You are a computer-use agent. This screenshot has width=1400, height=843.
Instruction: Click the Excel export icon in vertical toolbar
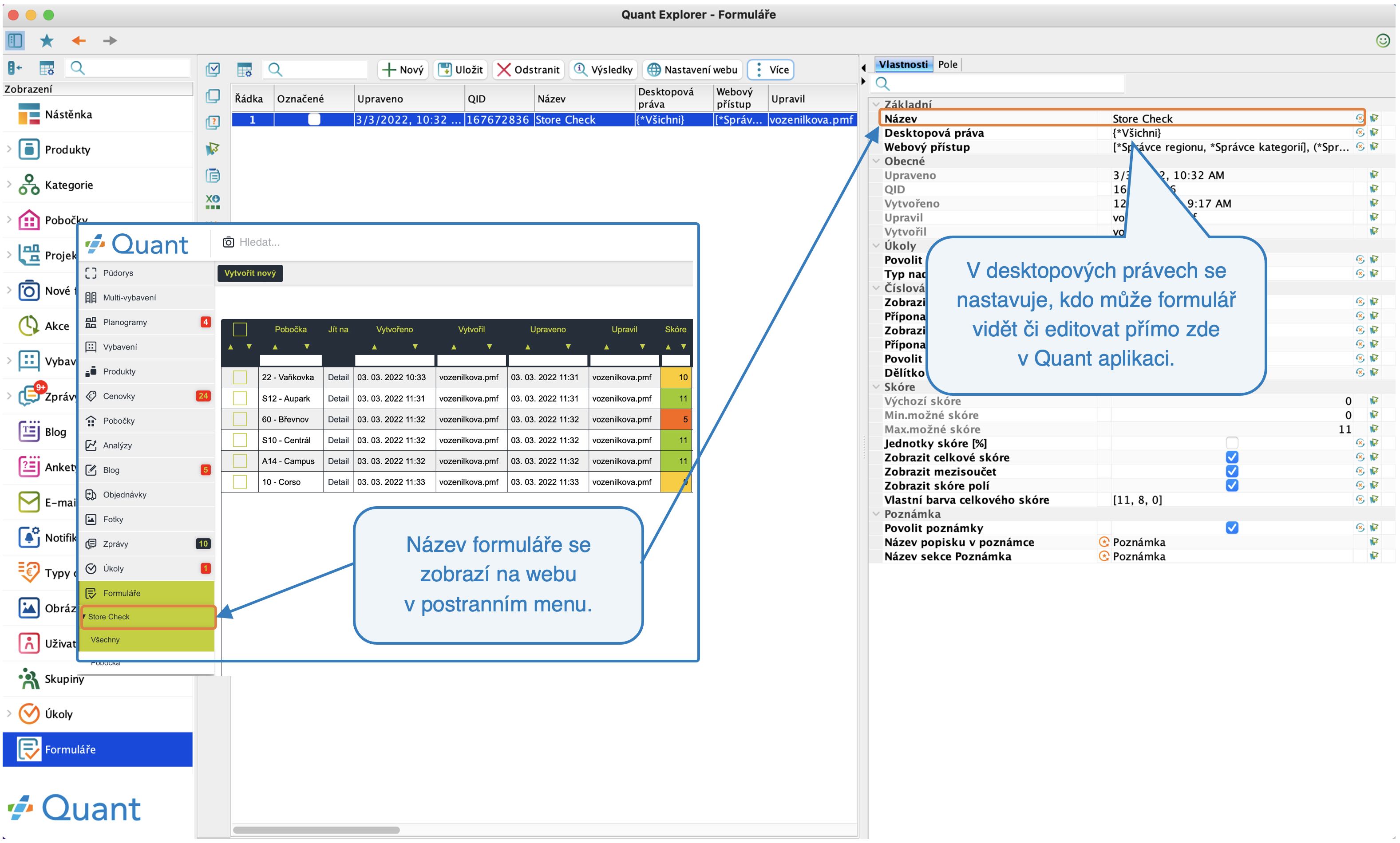coord(213,202)
